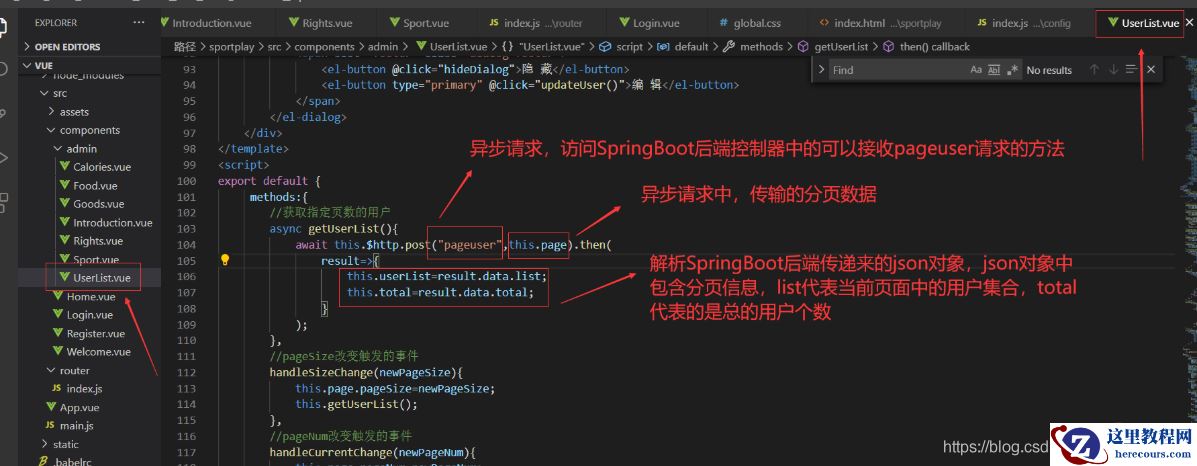This screenshot has height=466, width=1197.
Task: Click components in the breadcrumb path
Action: [325, 47]
